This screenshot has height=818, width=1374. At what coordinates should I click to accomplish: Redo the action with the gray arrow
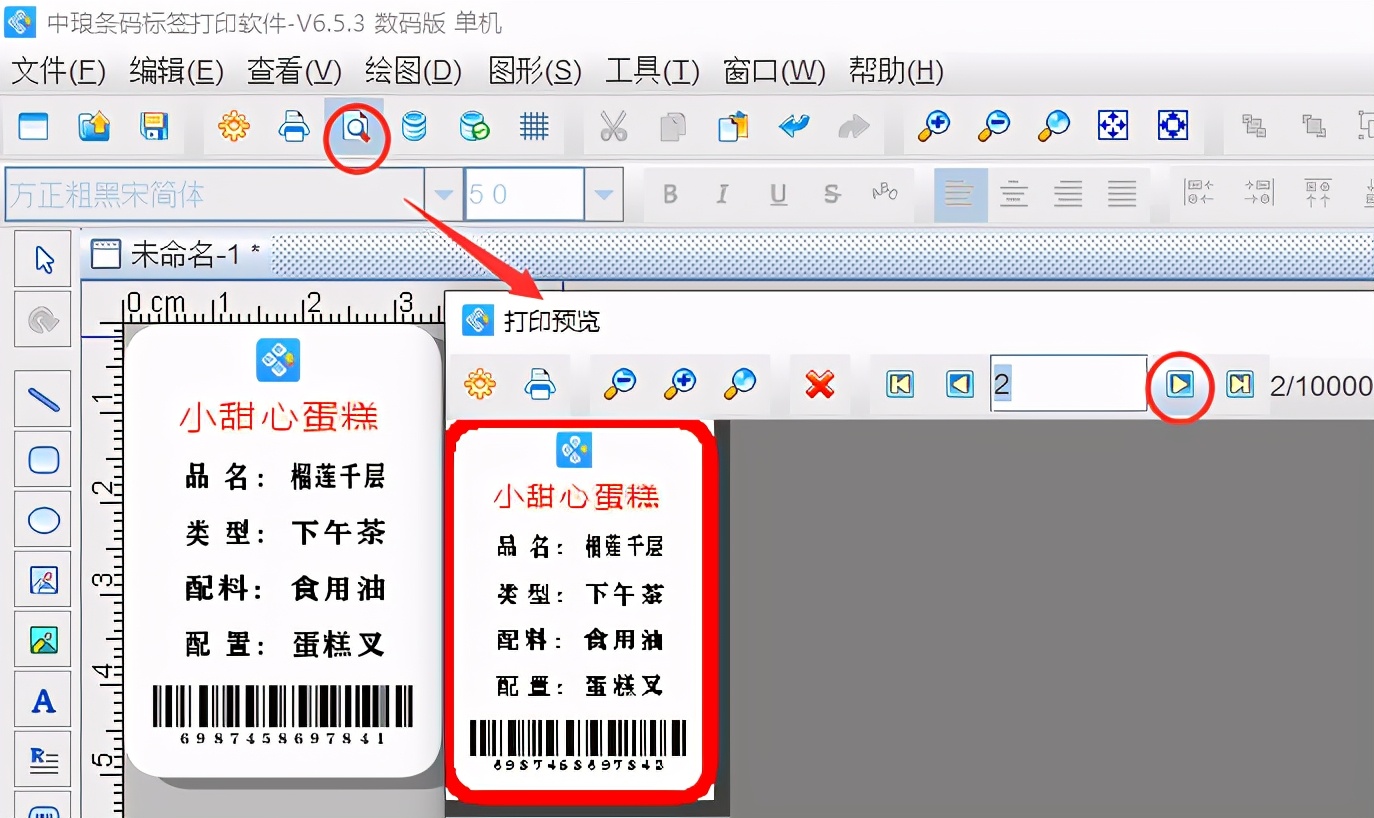[x=853, y=126]
